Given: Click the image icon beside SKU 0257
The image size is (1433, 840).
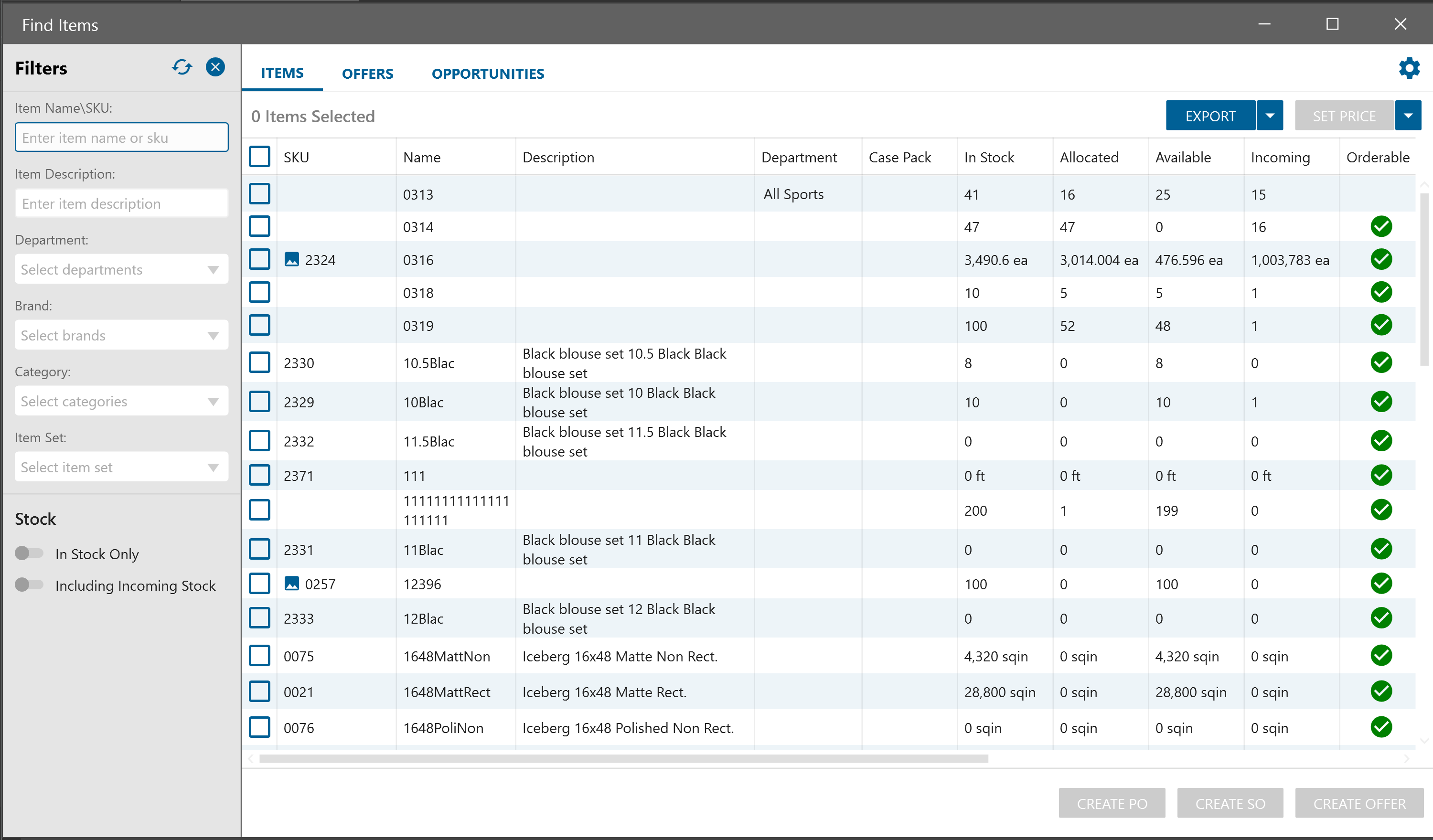Looking at the screenshot, I should pyautogui.click(x=292, y=584).
